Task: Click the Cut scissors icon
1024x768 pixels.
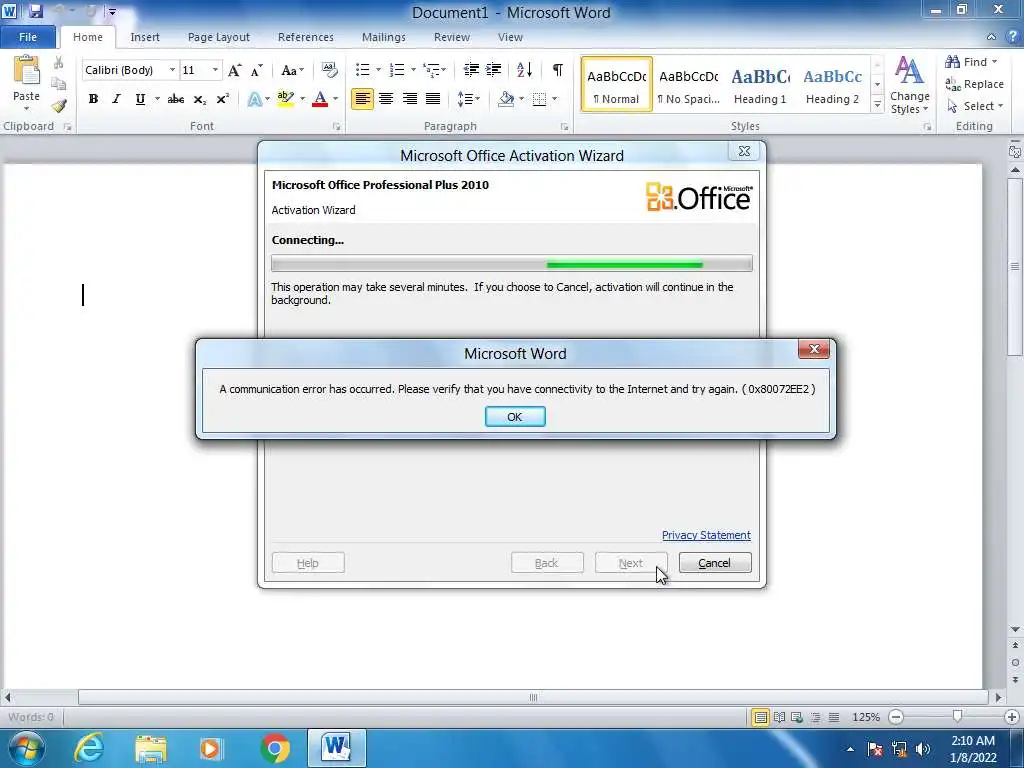Action: tap(59, 63)
